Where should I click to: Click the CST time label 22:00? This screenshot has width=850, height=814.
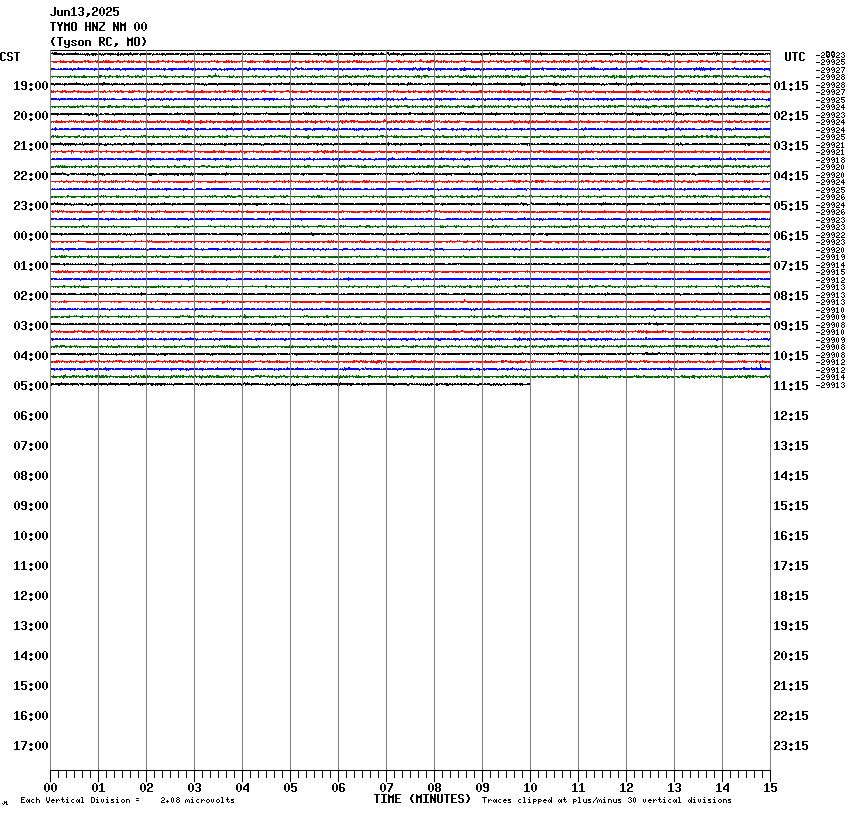[x=31, y=176]
